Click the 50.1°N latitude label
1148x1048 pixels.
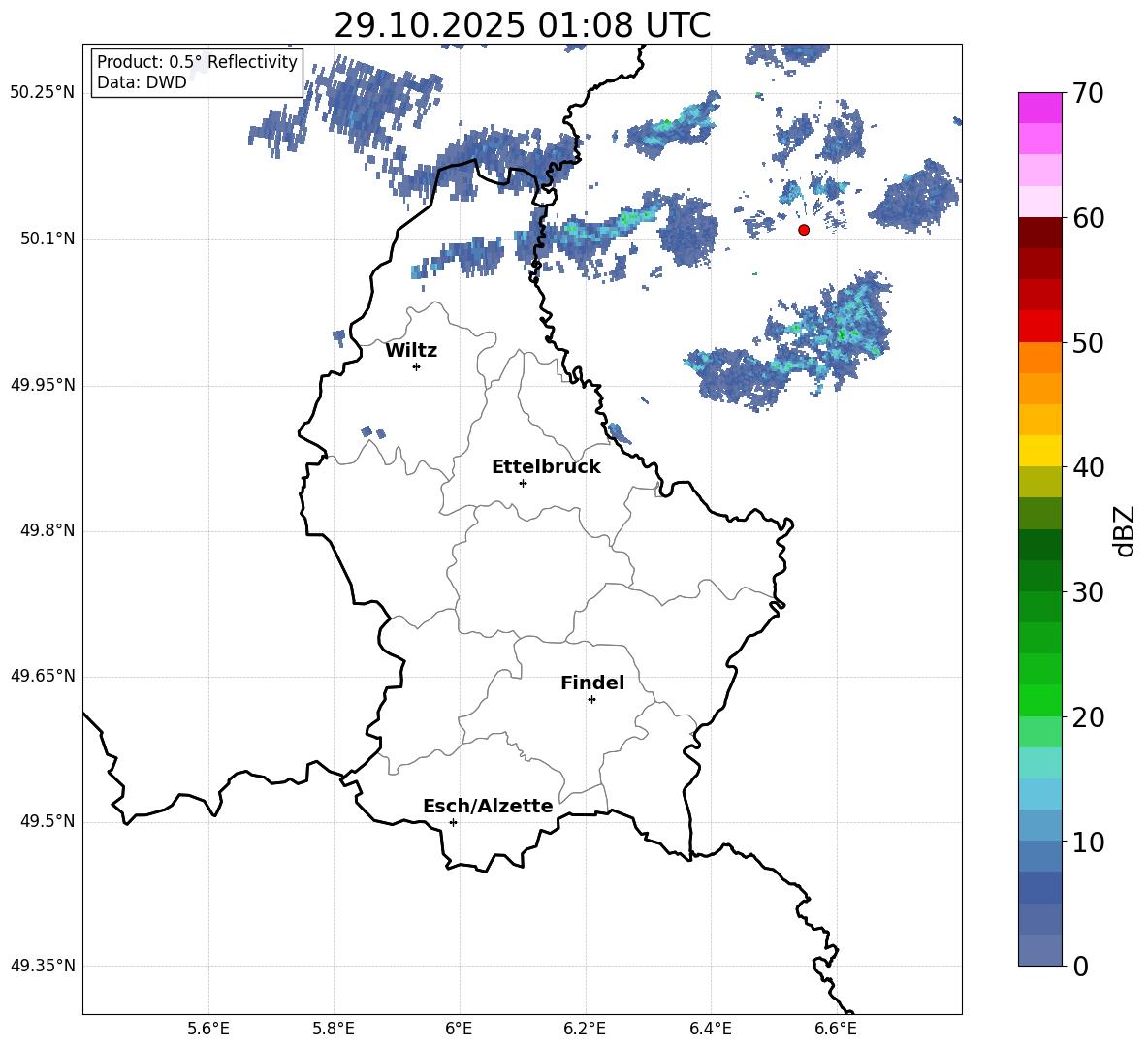pyautogui.click(x=47, y=239)
